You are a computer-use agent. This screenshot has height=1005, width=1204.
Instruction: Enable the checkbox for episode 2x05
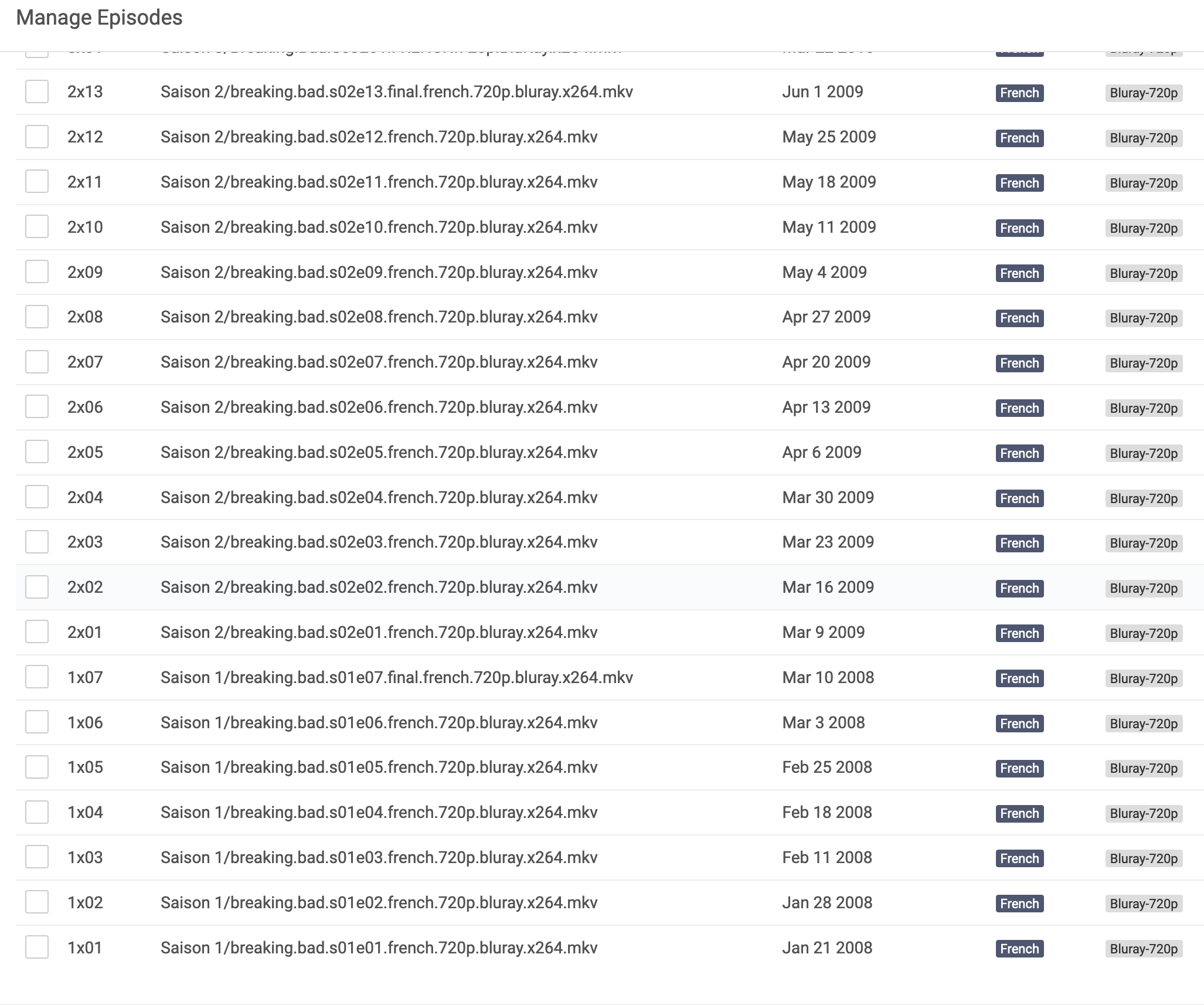(x=37, y=452)
